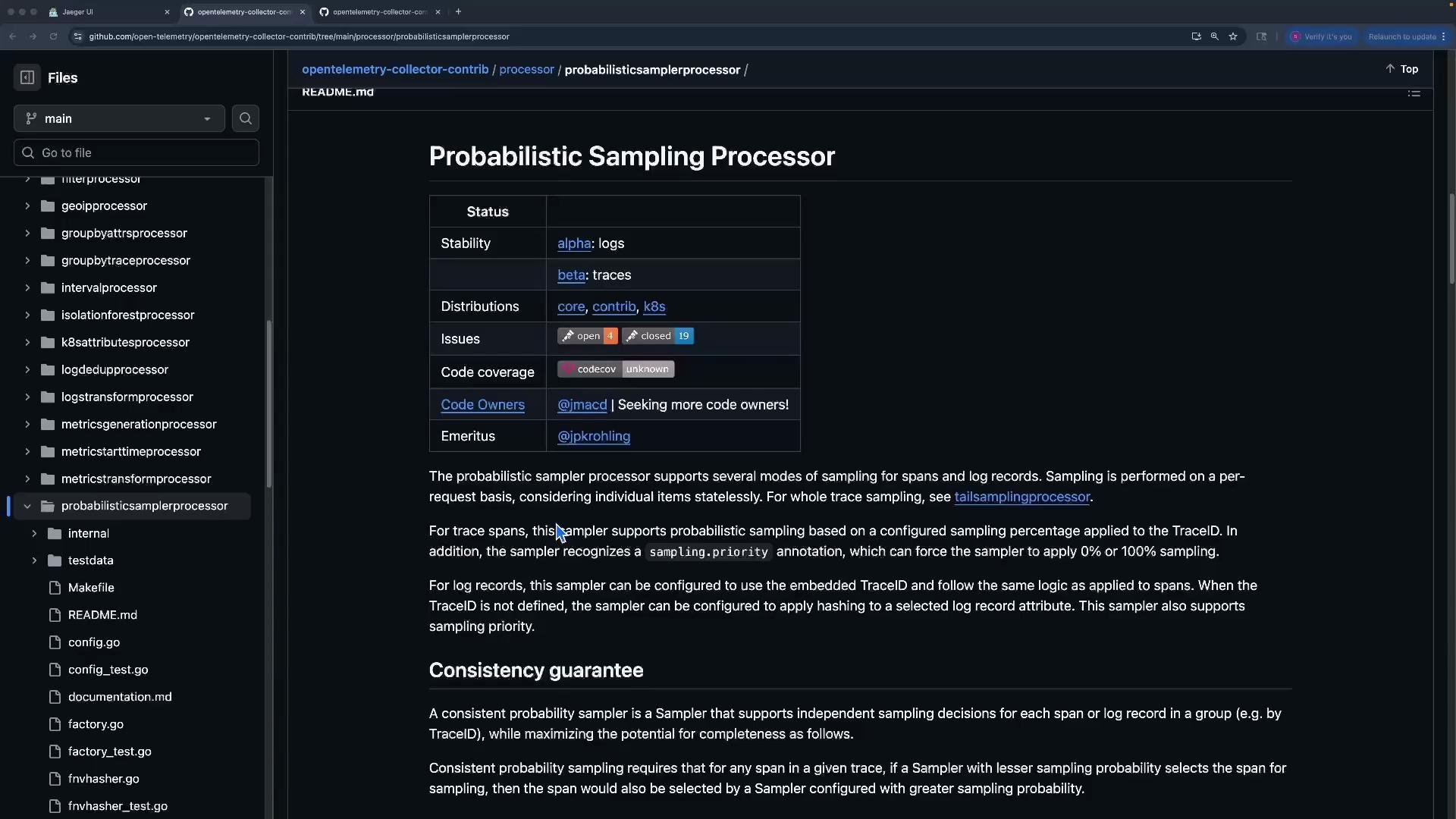Select metricstarttimeprocessor in the tree
The width and height of the screenshot is (1456, 819).
coord(130,451)
